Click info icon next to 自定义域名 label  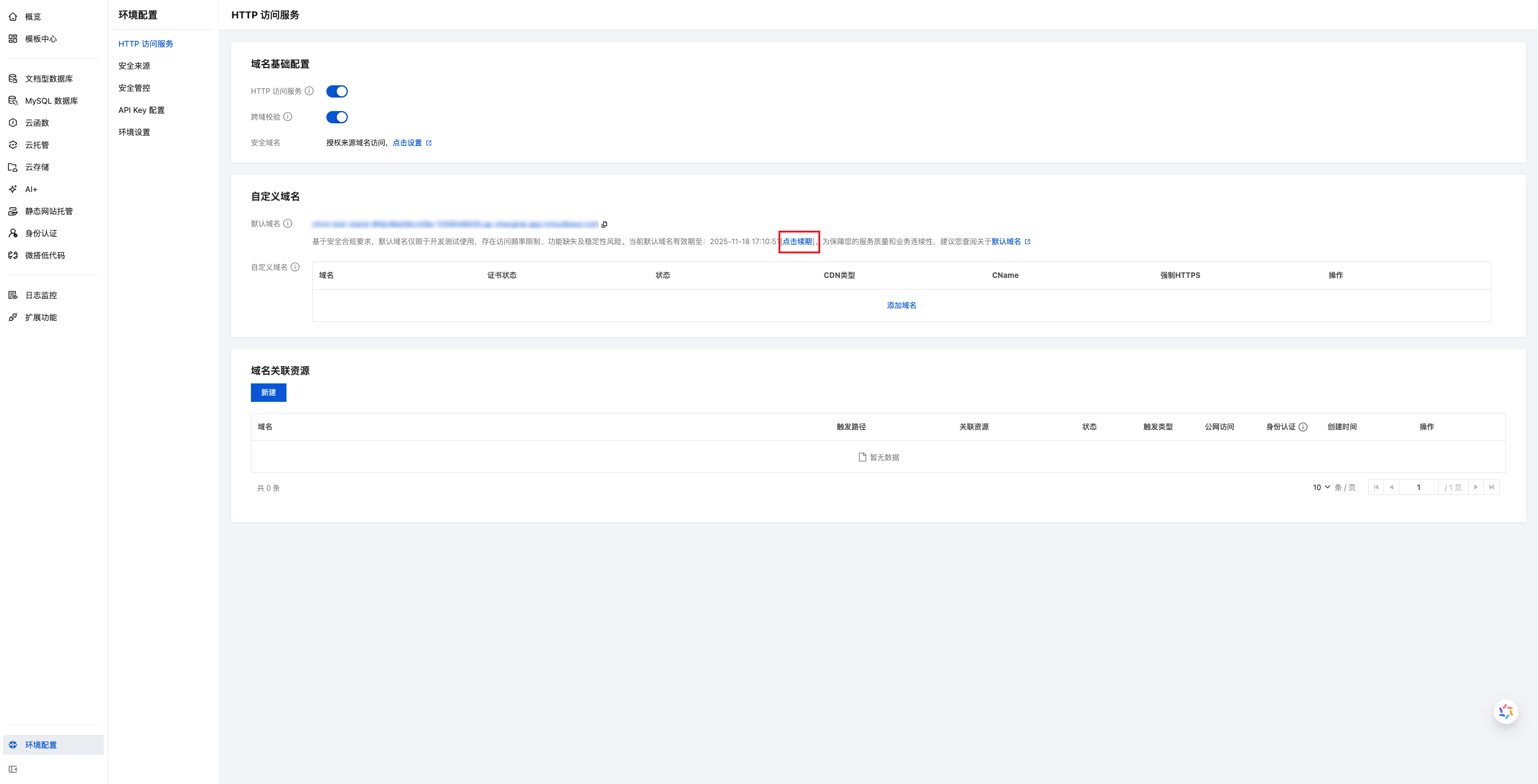[x=295, y=267]
